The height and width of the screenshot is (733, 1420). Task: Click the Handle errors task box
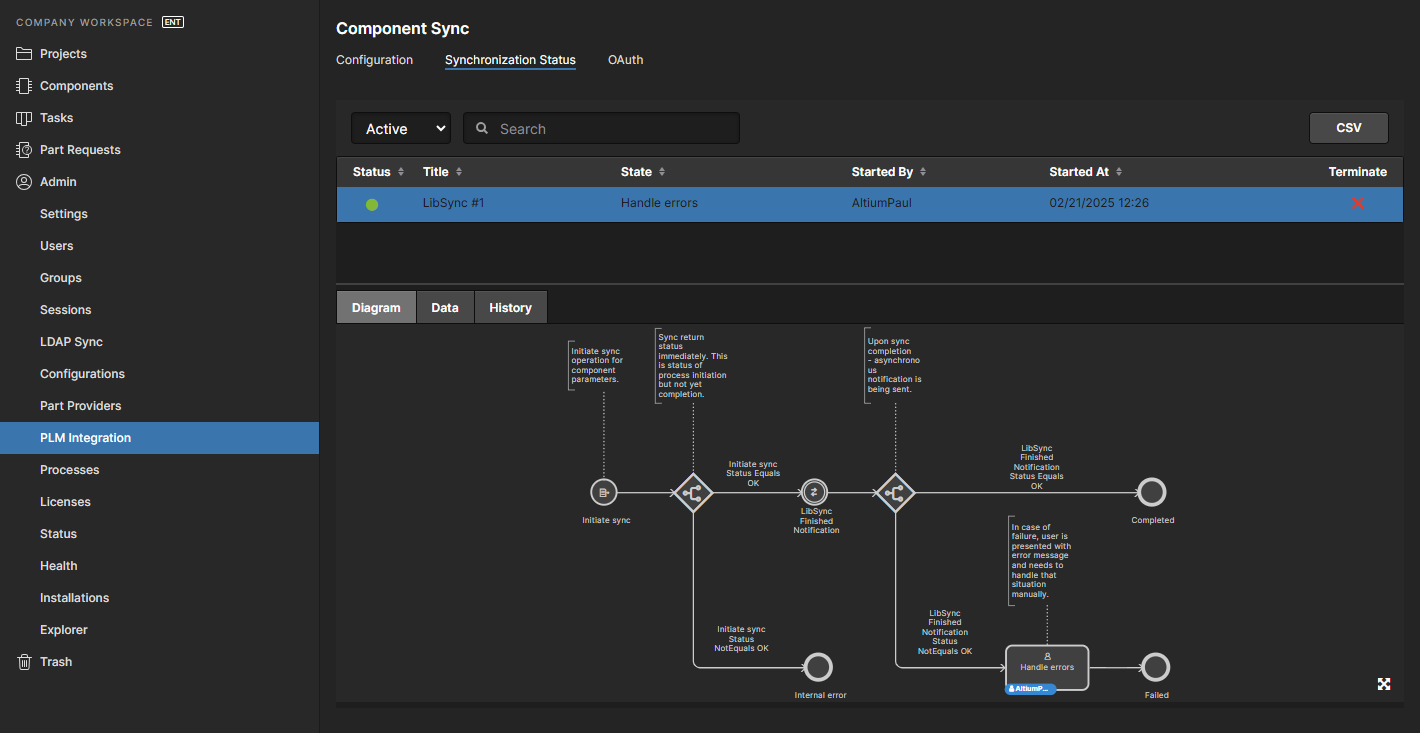click(1046, 666)
